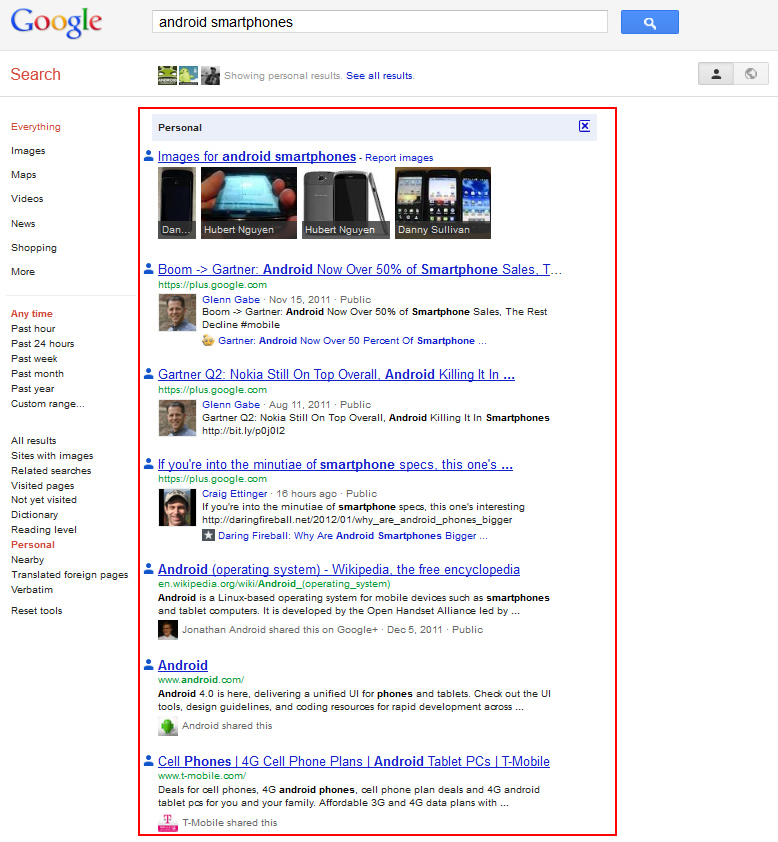The width and height of the screenshot is (778, 842).
Task: Select Videos search category
Action: tap(27, 199)
